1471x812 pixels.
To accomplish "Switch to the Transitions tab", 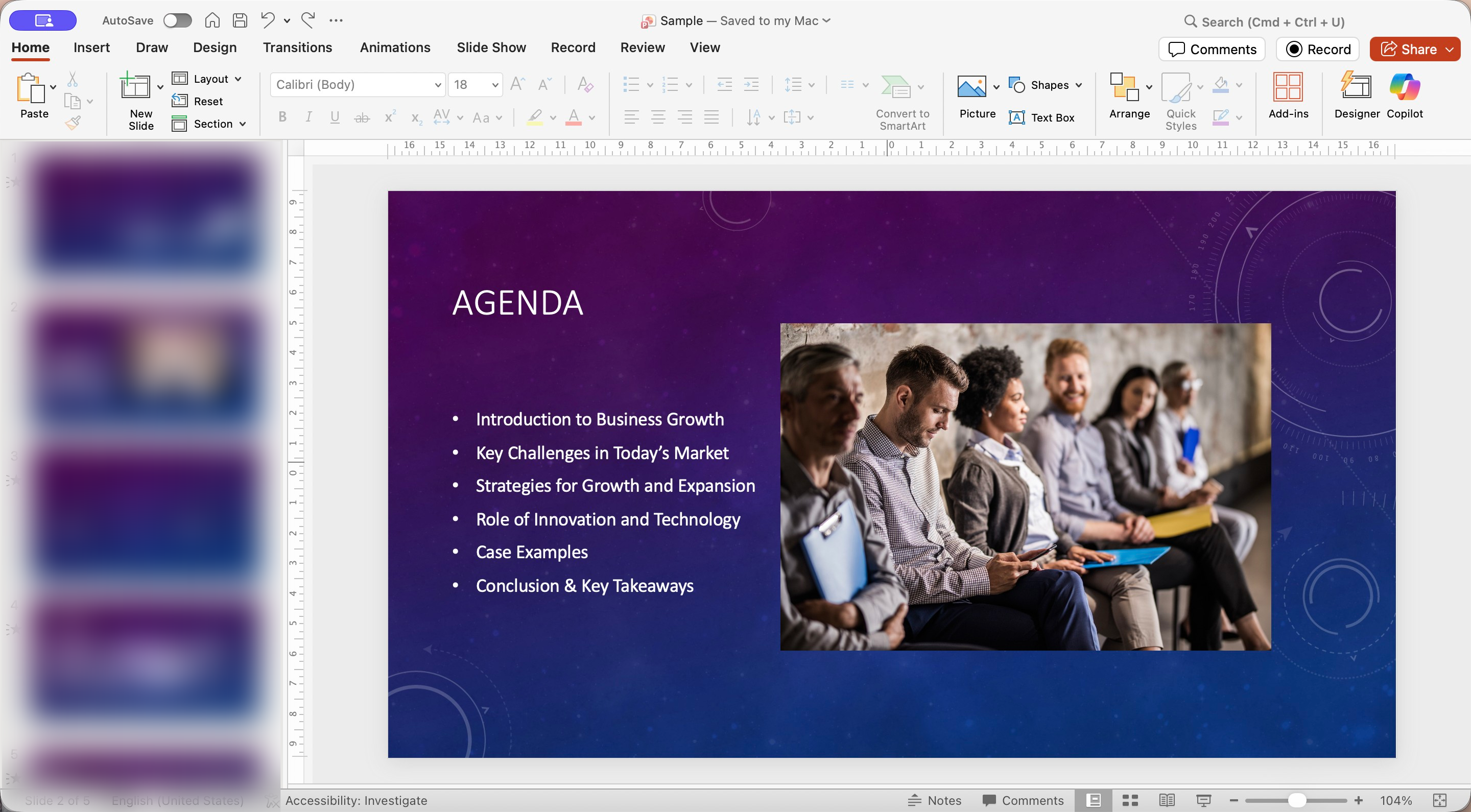I will (297, 47).
